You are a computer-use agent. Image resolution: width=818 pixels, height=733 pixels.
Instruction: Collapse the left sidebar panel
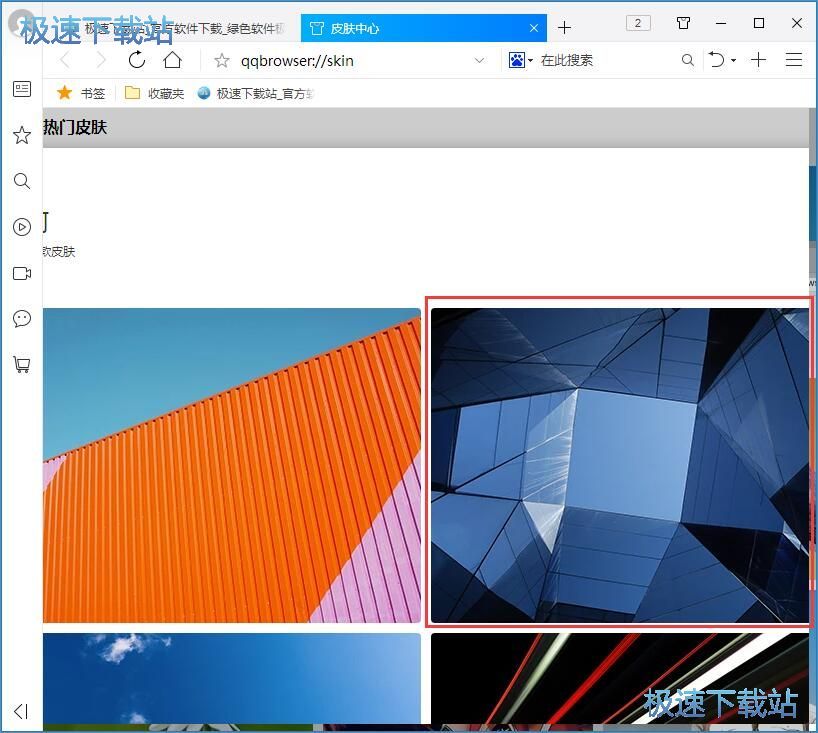click(x=21, y=711)
